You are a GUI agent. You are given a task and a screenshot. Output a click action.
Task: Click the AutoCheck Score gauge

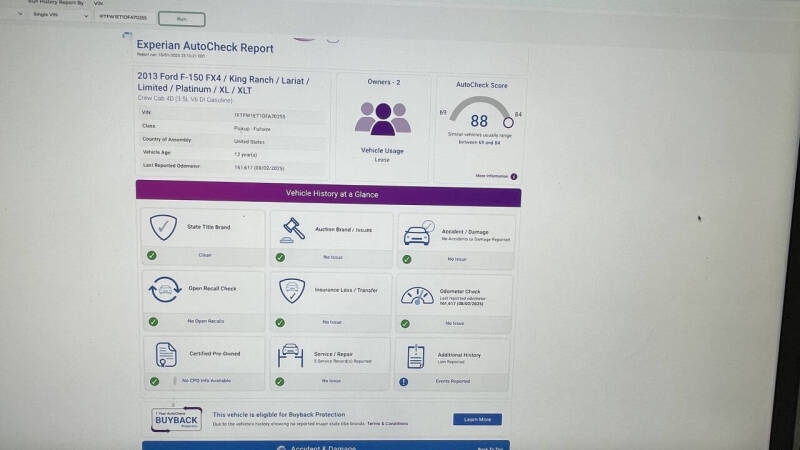pos(480,118)
